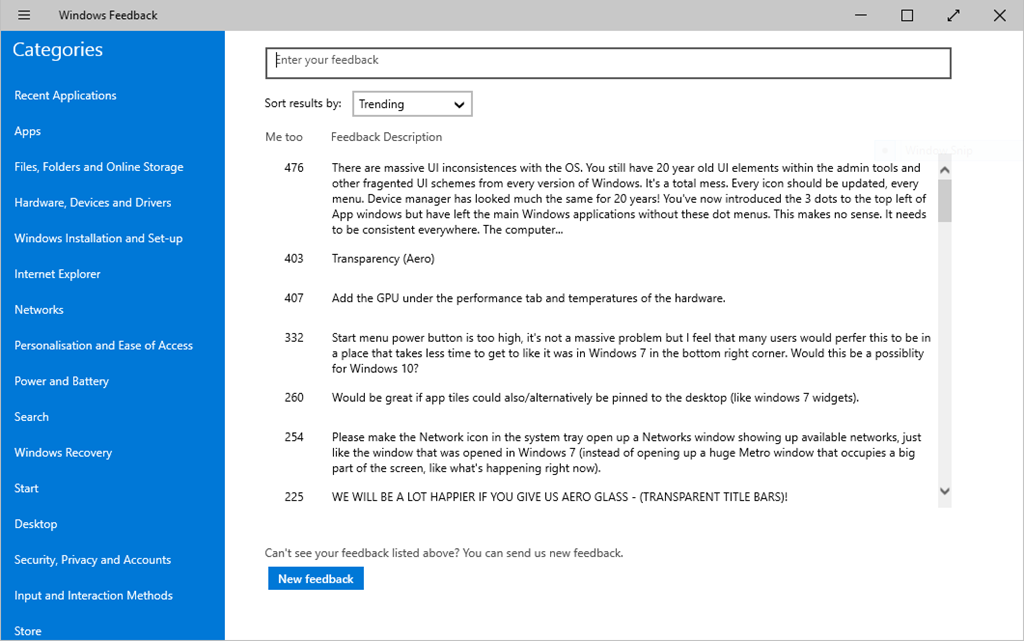Click the 407 Me too count
This screenshot has height=641, width=1024.
click(294, 298)
